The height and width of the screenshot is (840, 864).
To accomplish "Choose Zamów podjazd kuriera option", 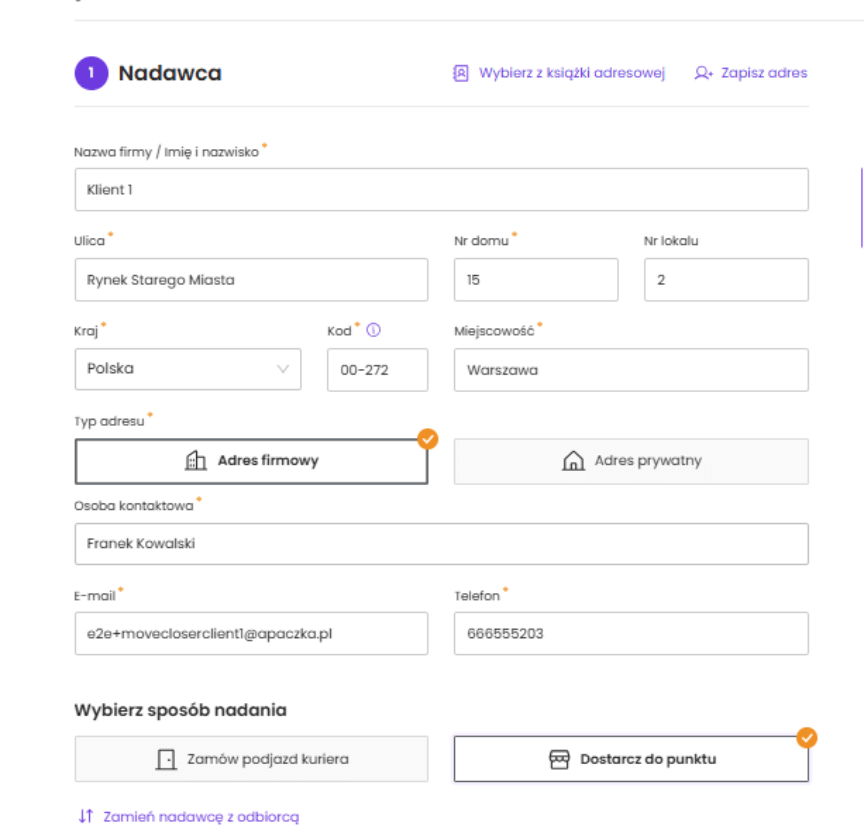I will [x=251, y=759].
